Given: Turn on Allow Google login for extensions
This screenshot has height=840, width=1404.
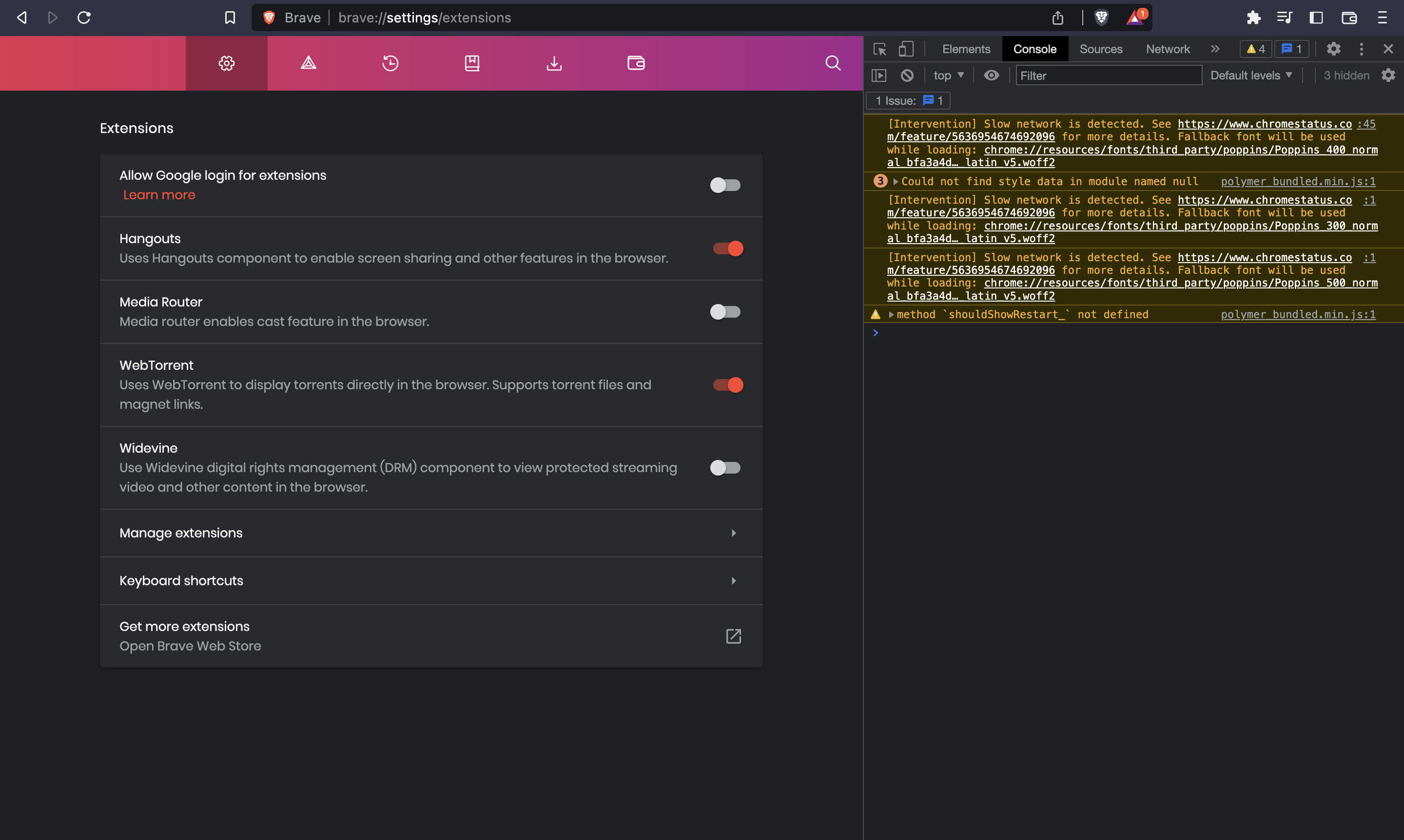Looking at the screenshot, I should (x=725, y=185).
